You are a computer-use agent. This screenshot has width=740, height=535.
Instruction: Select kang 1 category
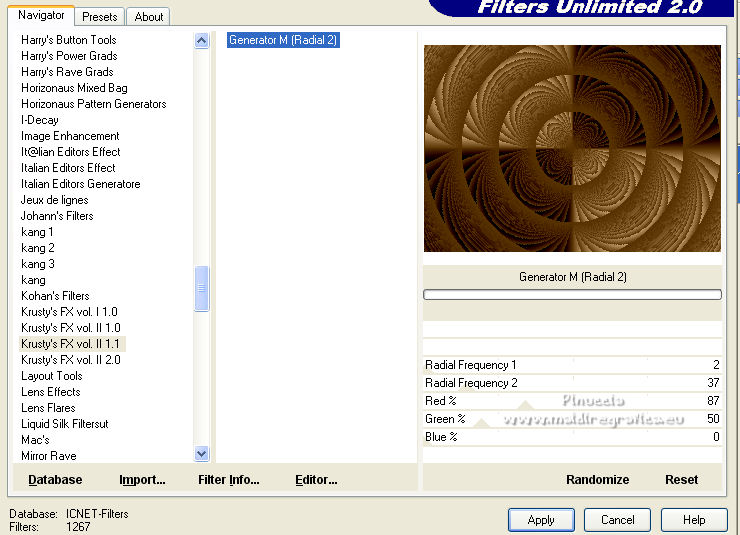[37, 232]
